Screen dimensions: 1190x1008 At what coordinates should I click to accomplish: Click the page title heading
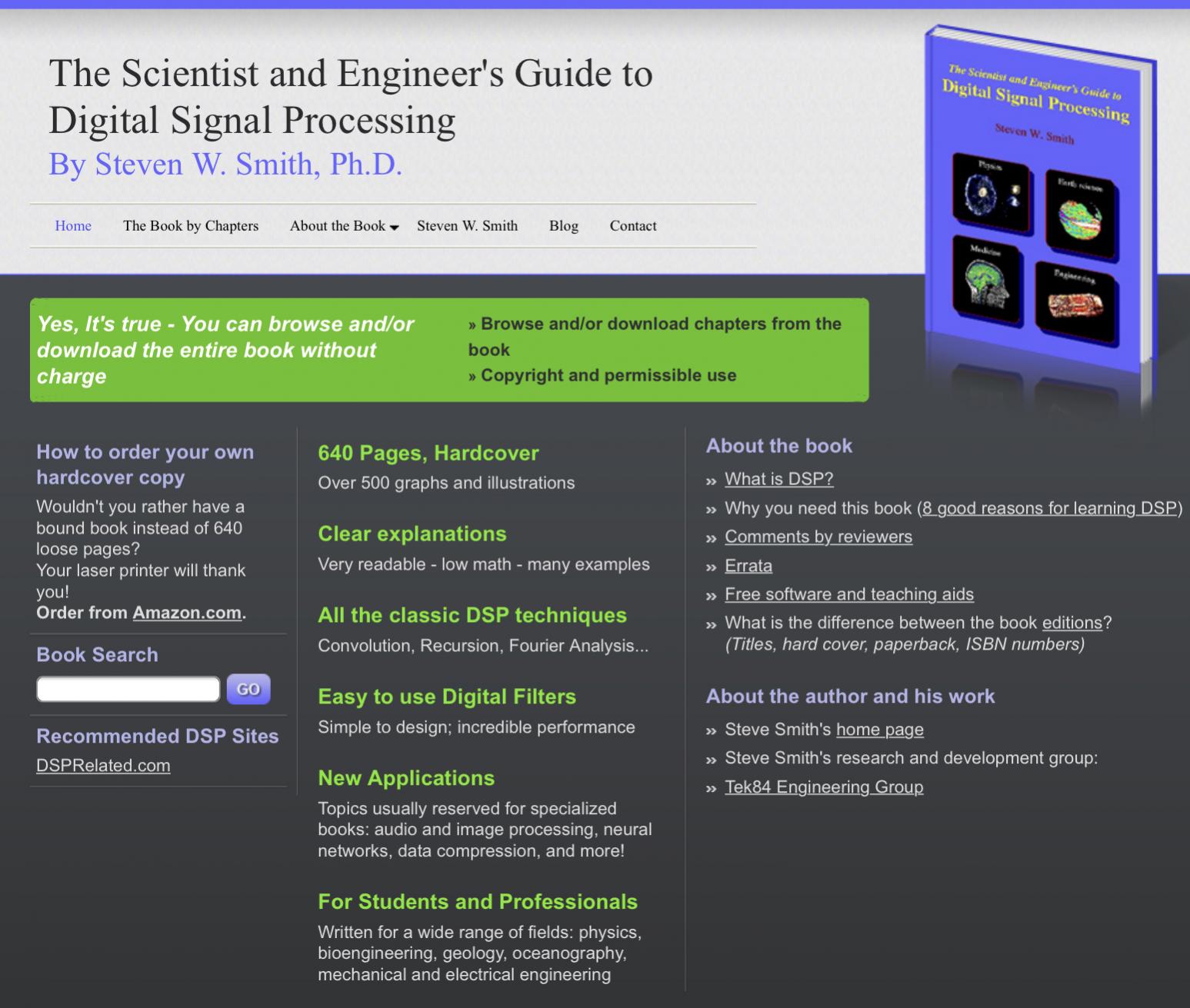coord(351,96)
